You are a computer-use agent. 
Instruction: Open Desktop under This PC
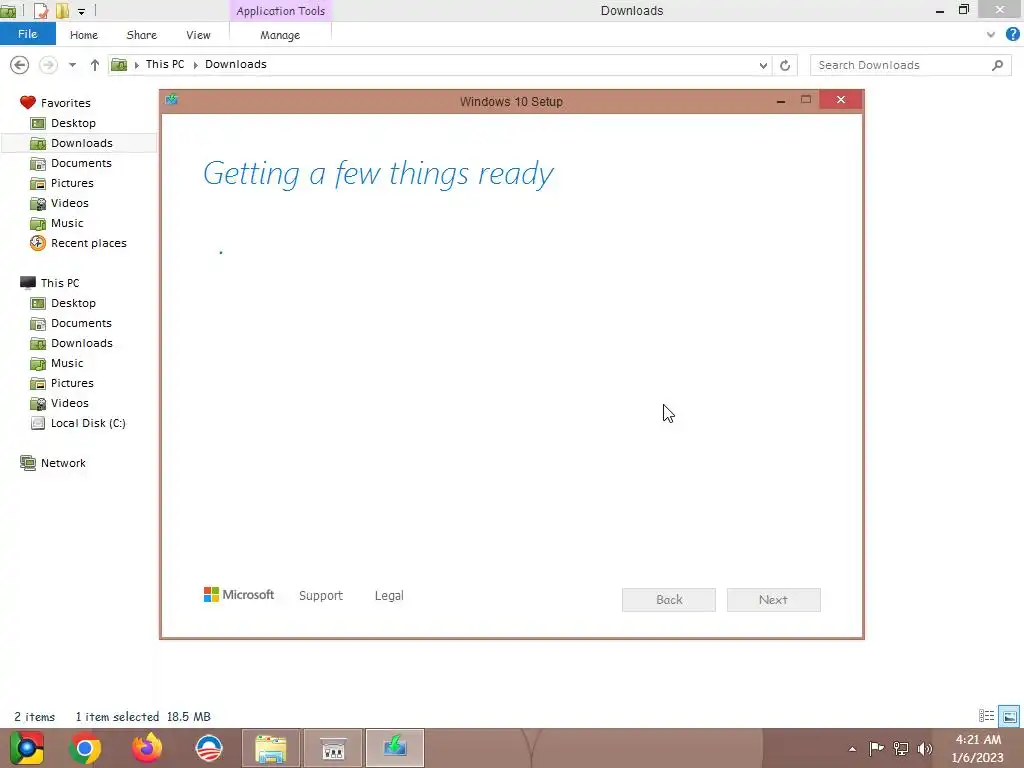pyautogui.click(x=73, y=304)
